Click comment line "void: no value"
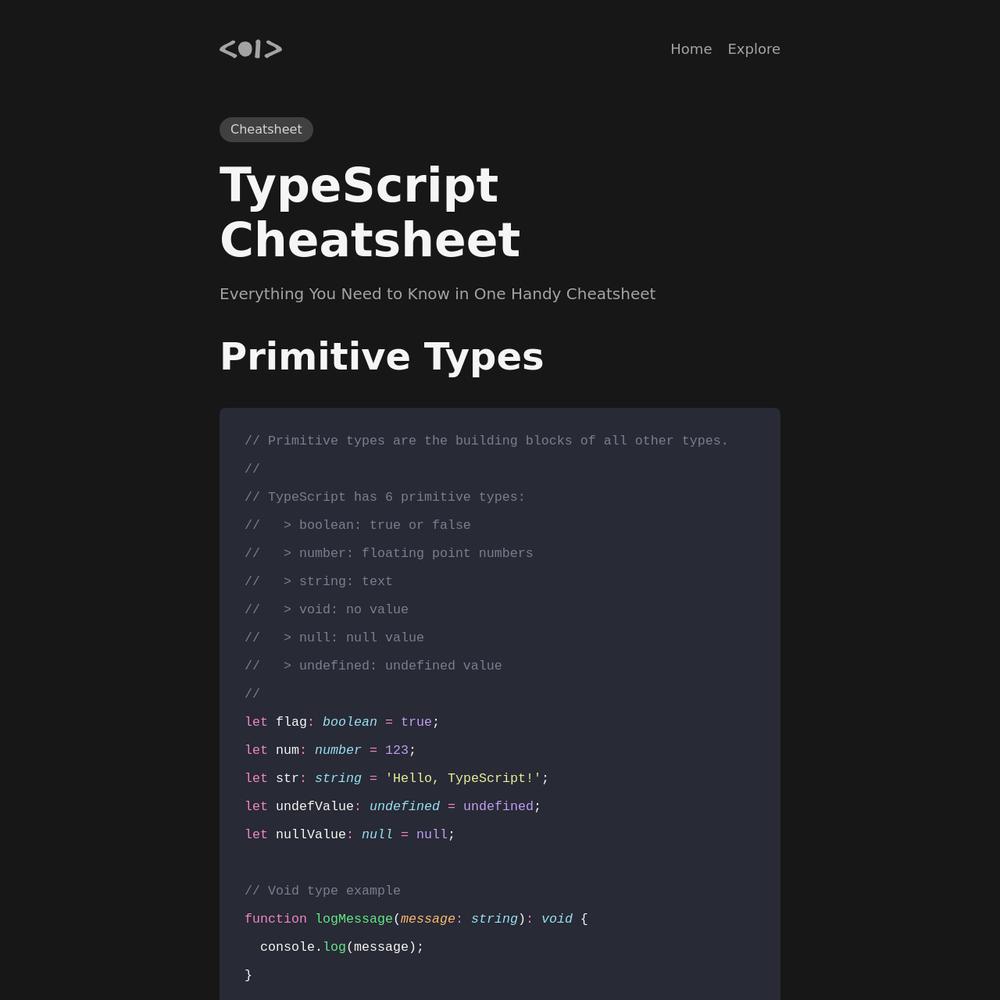The image size is (1000, 1000). 327,609
